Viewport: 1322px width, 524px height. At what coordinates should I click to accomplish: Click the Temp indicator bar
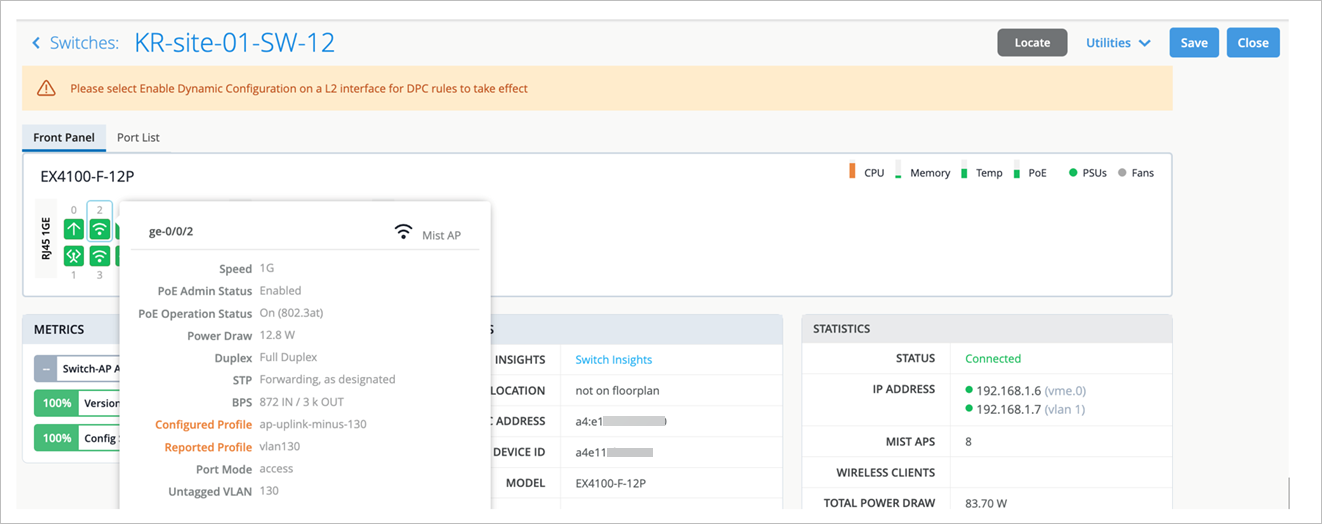coord(964,172)
